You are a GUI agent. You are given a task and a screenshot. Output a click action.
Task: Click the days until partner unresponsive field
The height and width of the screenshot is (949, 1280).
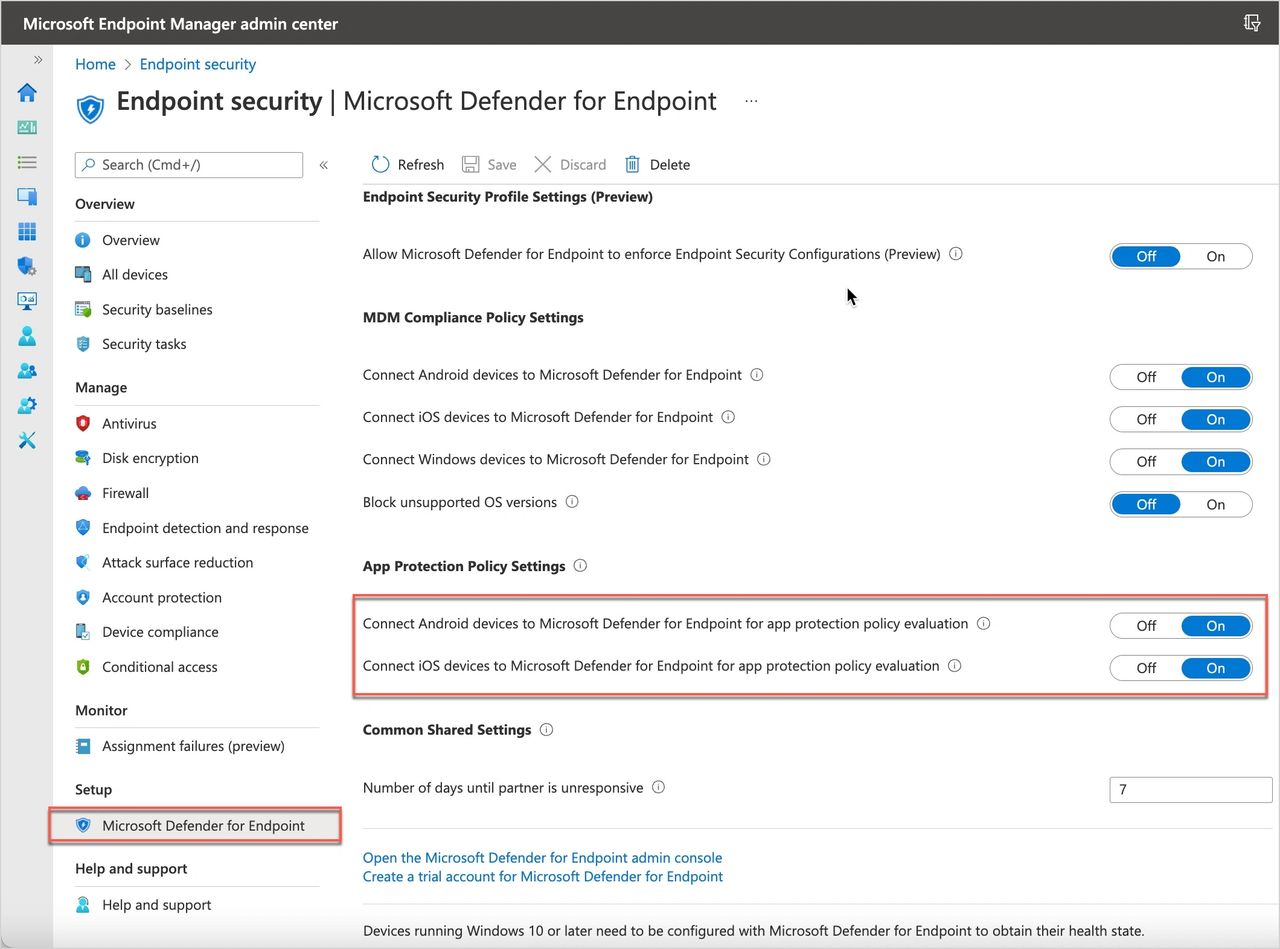coord(1190,790)
